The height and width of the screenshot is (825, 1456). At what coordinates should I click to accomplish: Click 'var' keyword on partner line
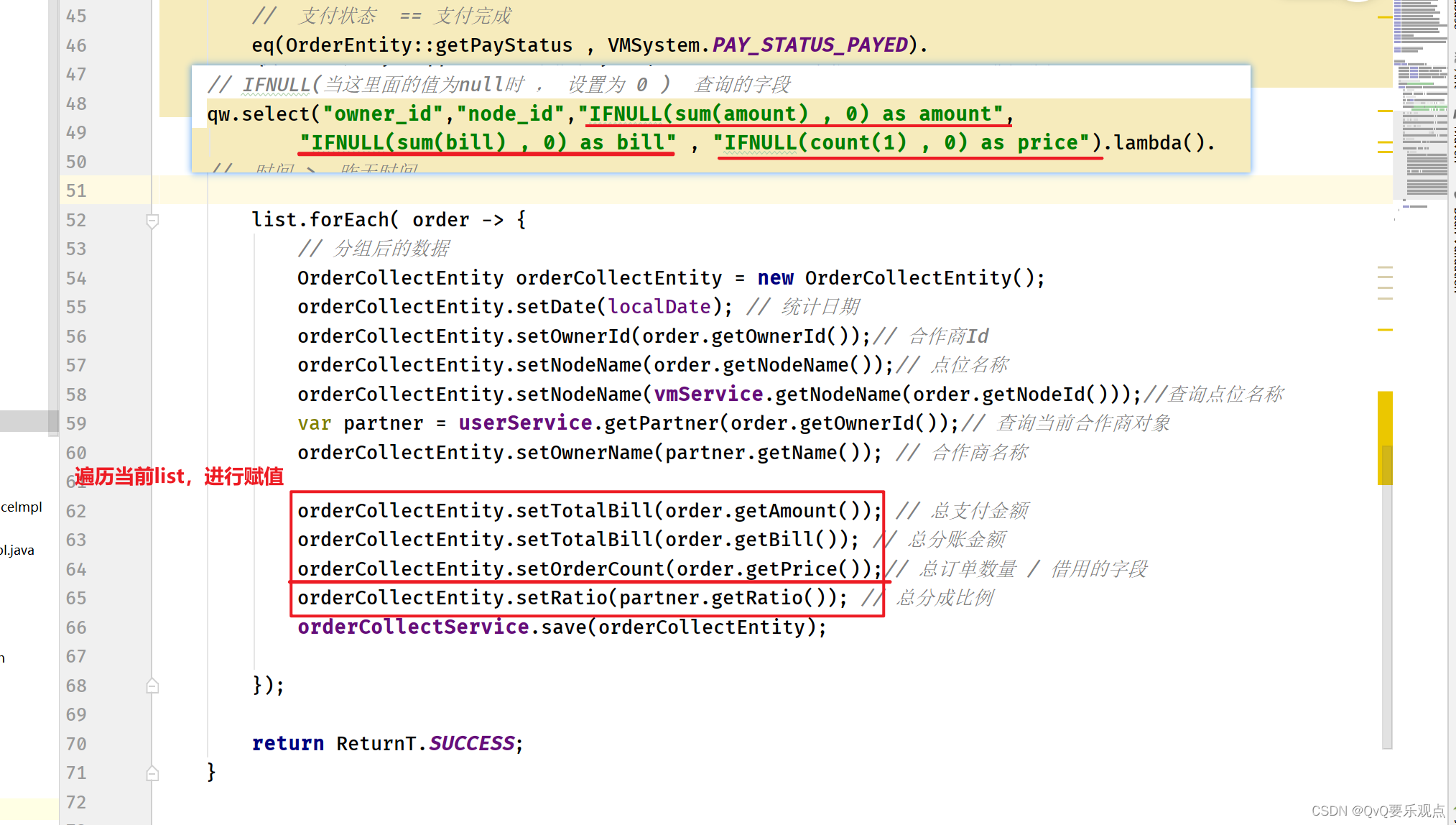(315, 423)
